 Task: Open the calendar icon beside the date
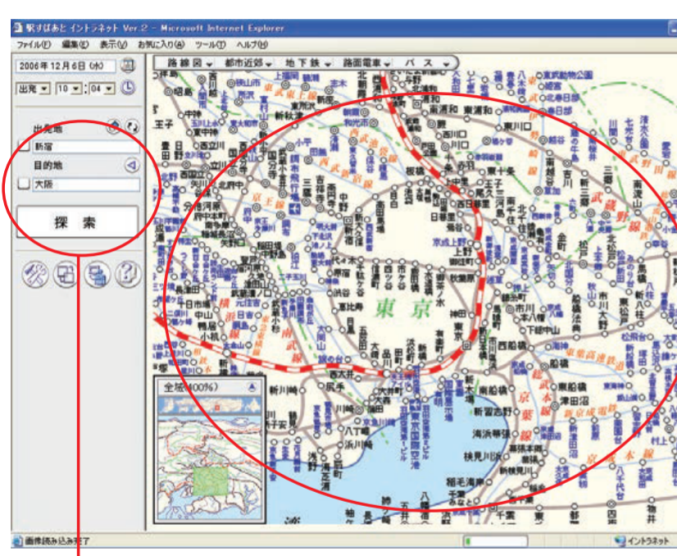coord(128,66)
